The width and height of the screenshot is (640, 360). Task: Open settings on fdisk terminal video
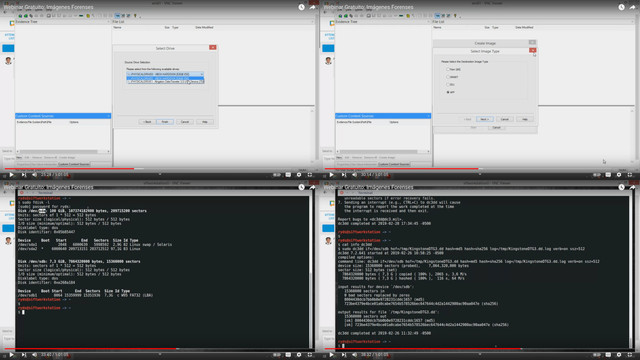pos(299,355)
